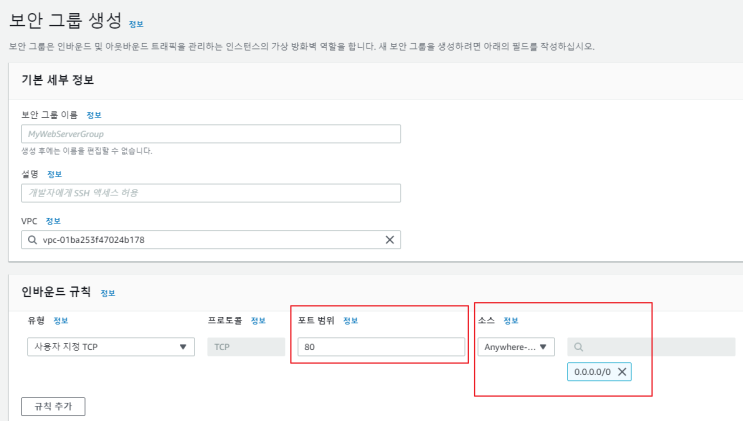Click the 규칙 추가 button
Viewport: 743px width, 421px height.
[53, 406]
